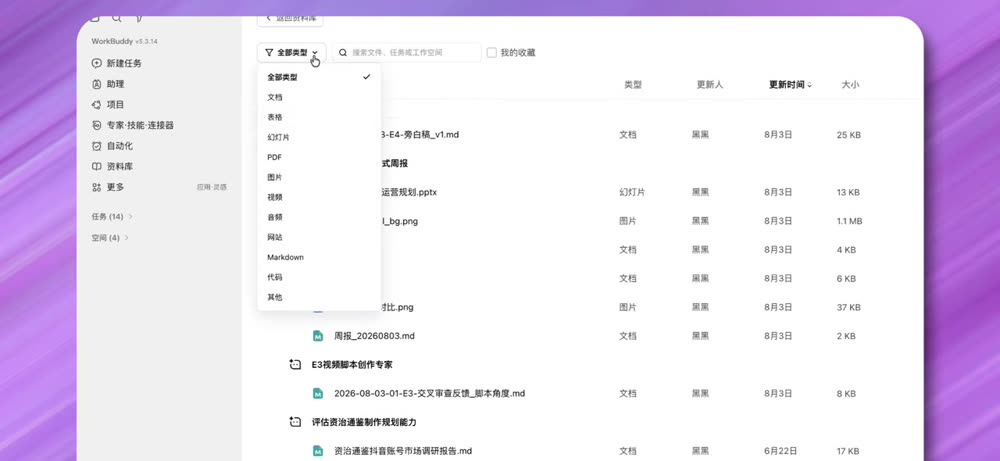Click the 2 KB size cell
1000x461 pixels.
(846, 336)
